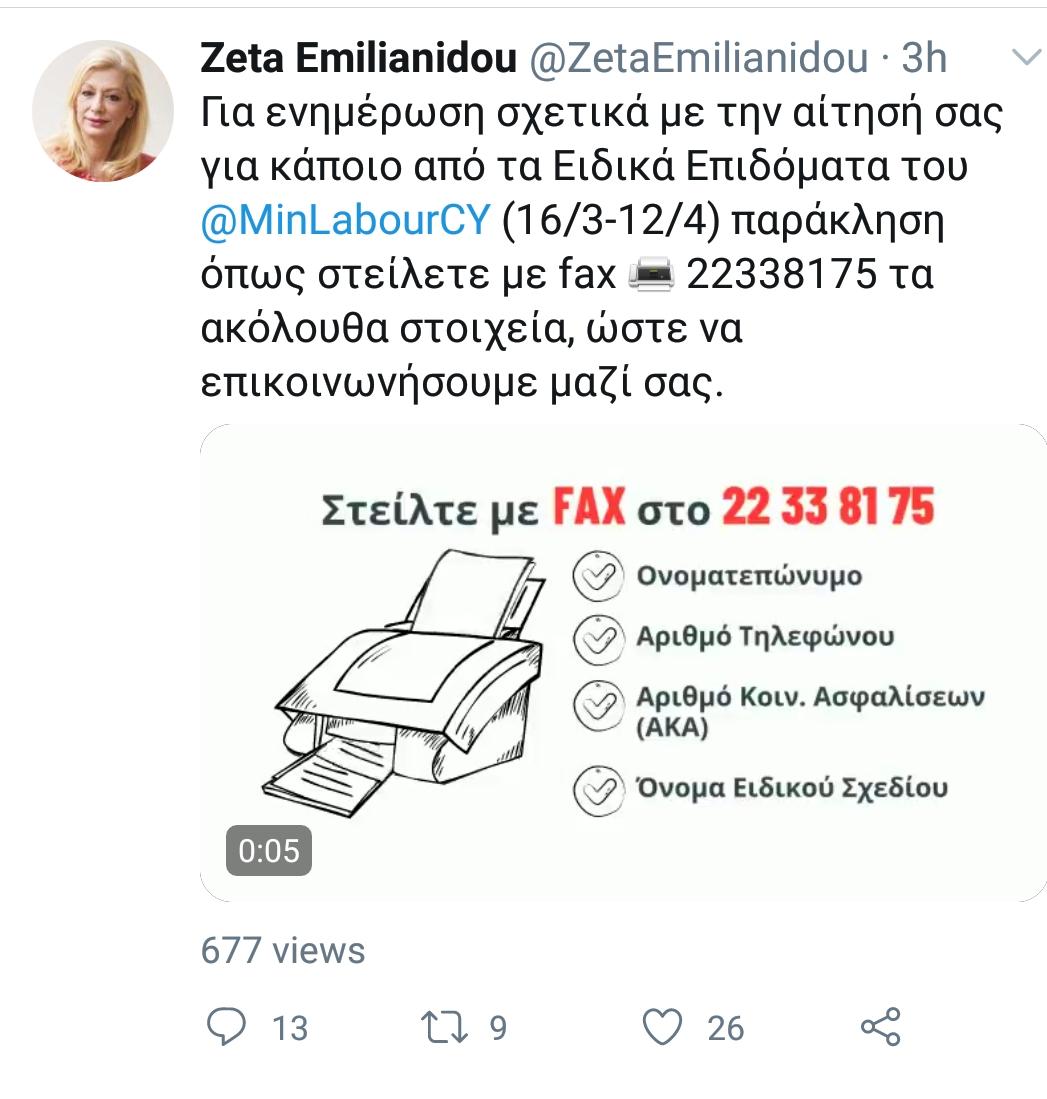Image resolution: width=1047 pixels, height=1099 pixels.
Task: Open the @ZetaEmilianidou handle
Action: tap(699, 57)
